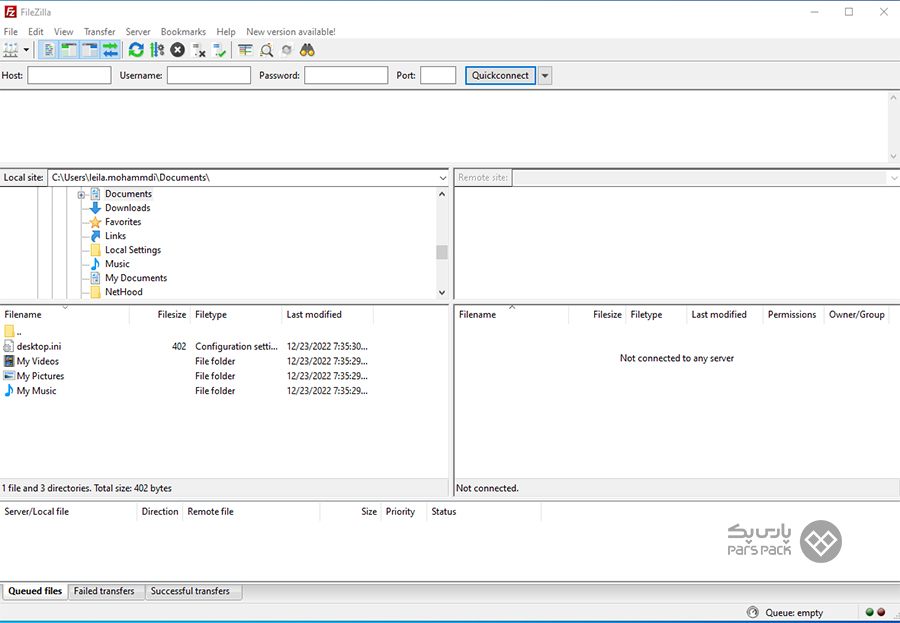Open the Bookmarks menu
900x623 pixels.
183,32
